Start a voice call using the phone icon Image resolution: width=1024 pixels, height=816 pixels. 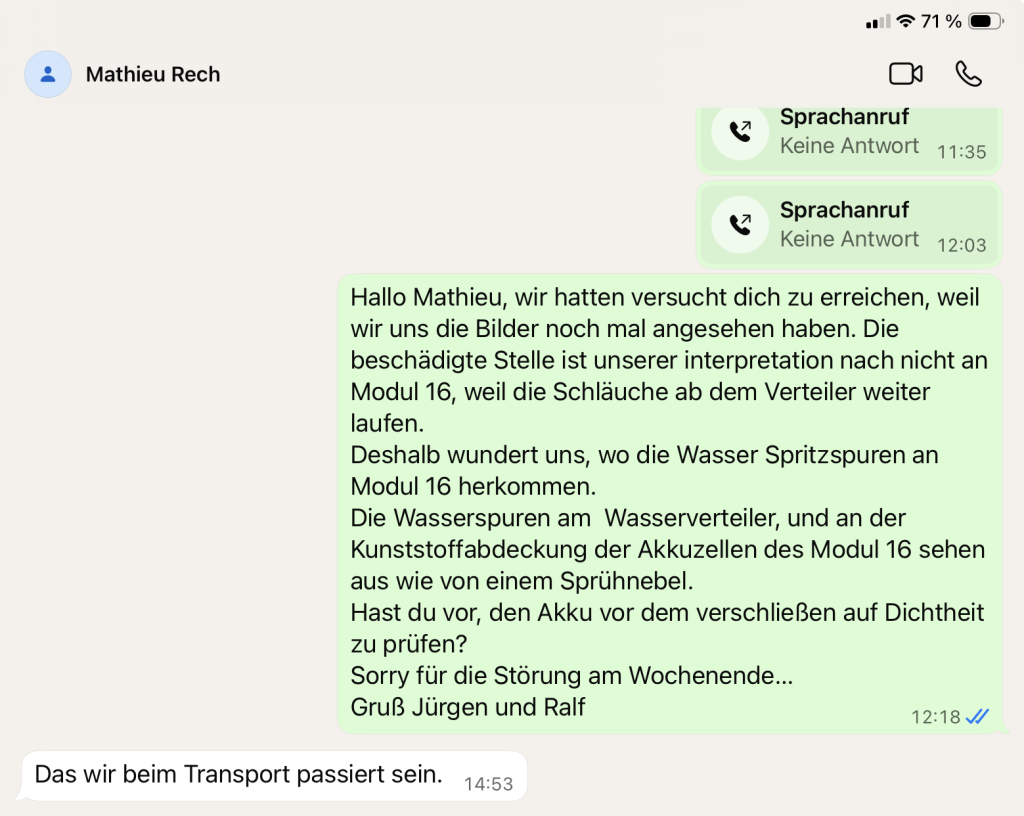968,74
